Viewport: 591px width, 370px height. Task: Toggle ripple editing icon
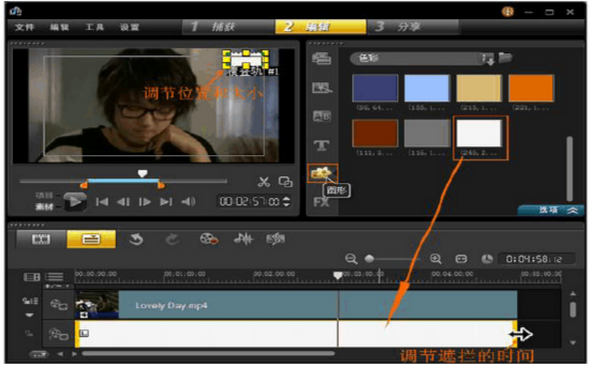[30, 301]
